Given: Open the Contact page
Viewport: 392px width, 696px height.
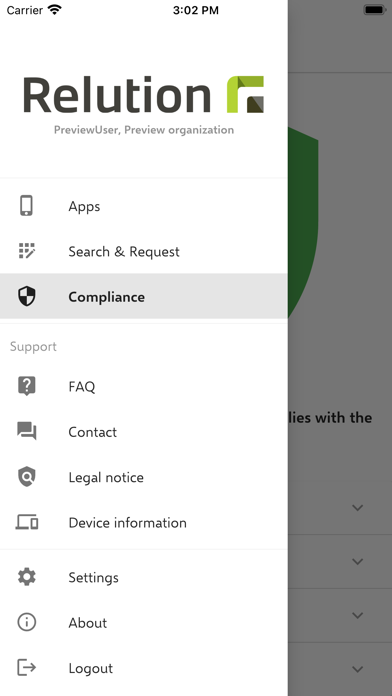Looking at the screenshot, I should [143, 431].
